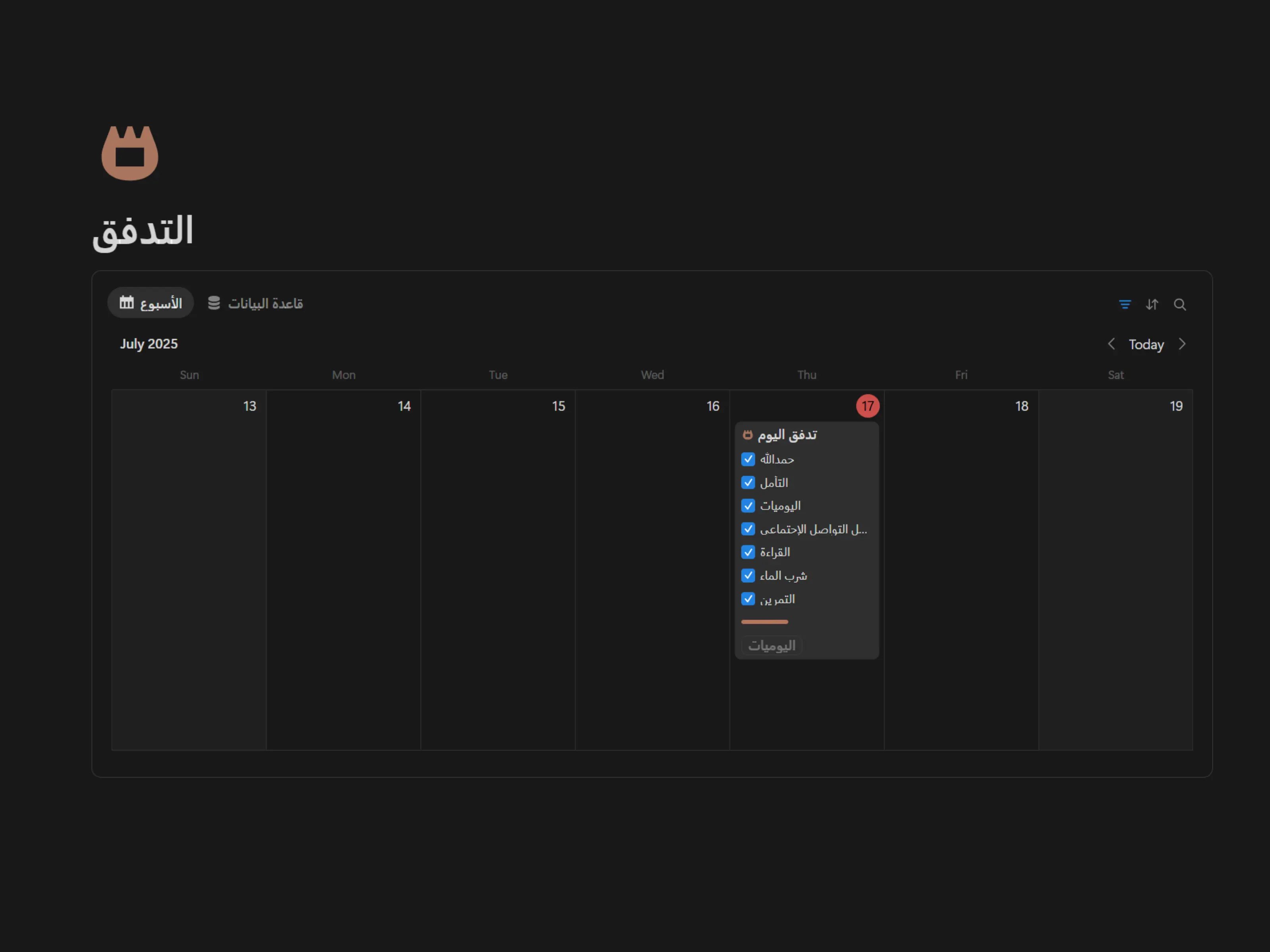Toggle the شرب الماء checkbox
The width and height of the screenshot is (1270, 952).
coord(748,576)
